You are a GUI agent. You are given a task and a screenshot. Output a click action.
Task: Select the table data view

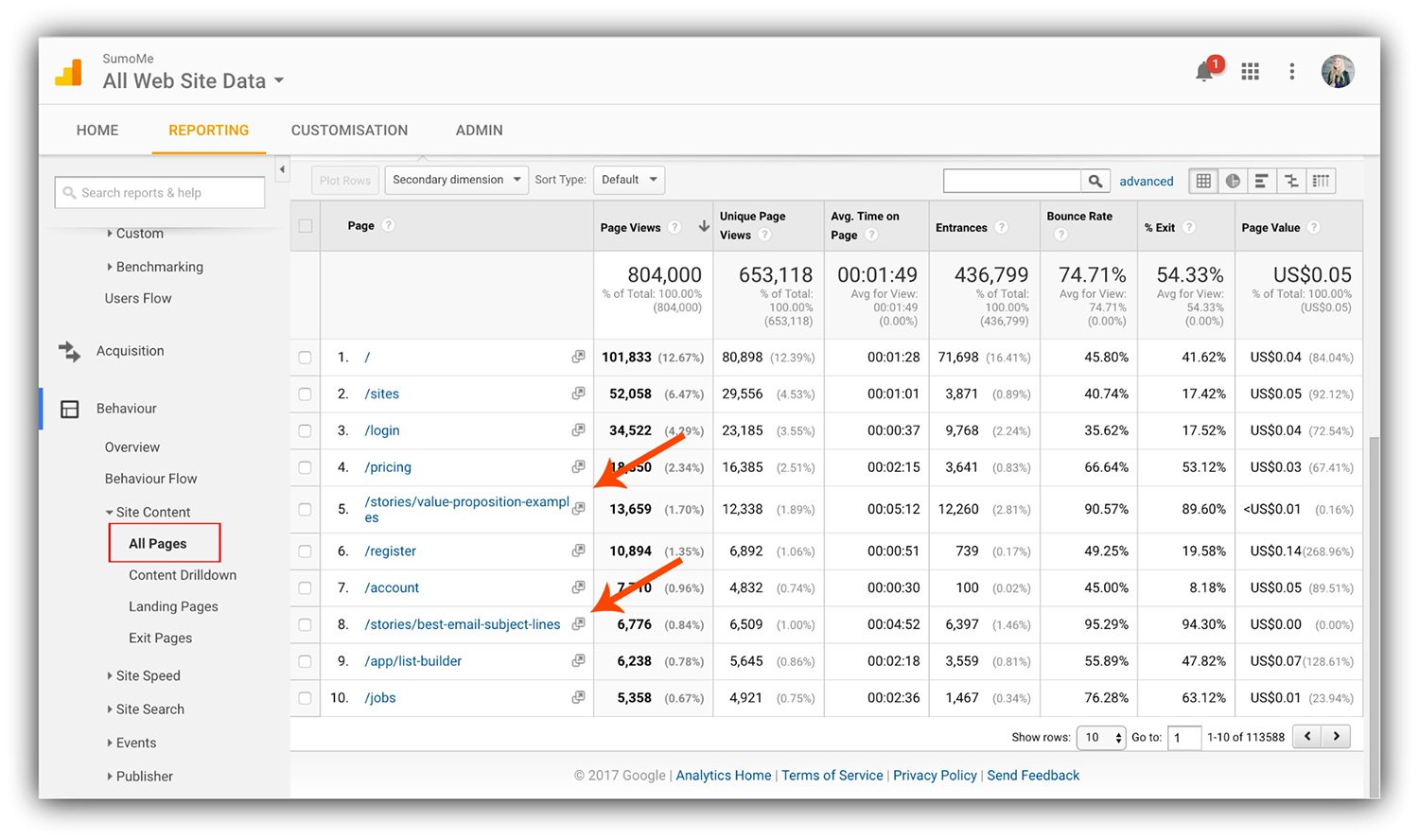(x=1202, y=180)
